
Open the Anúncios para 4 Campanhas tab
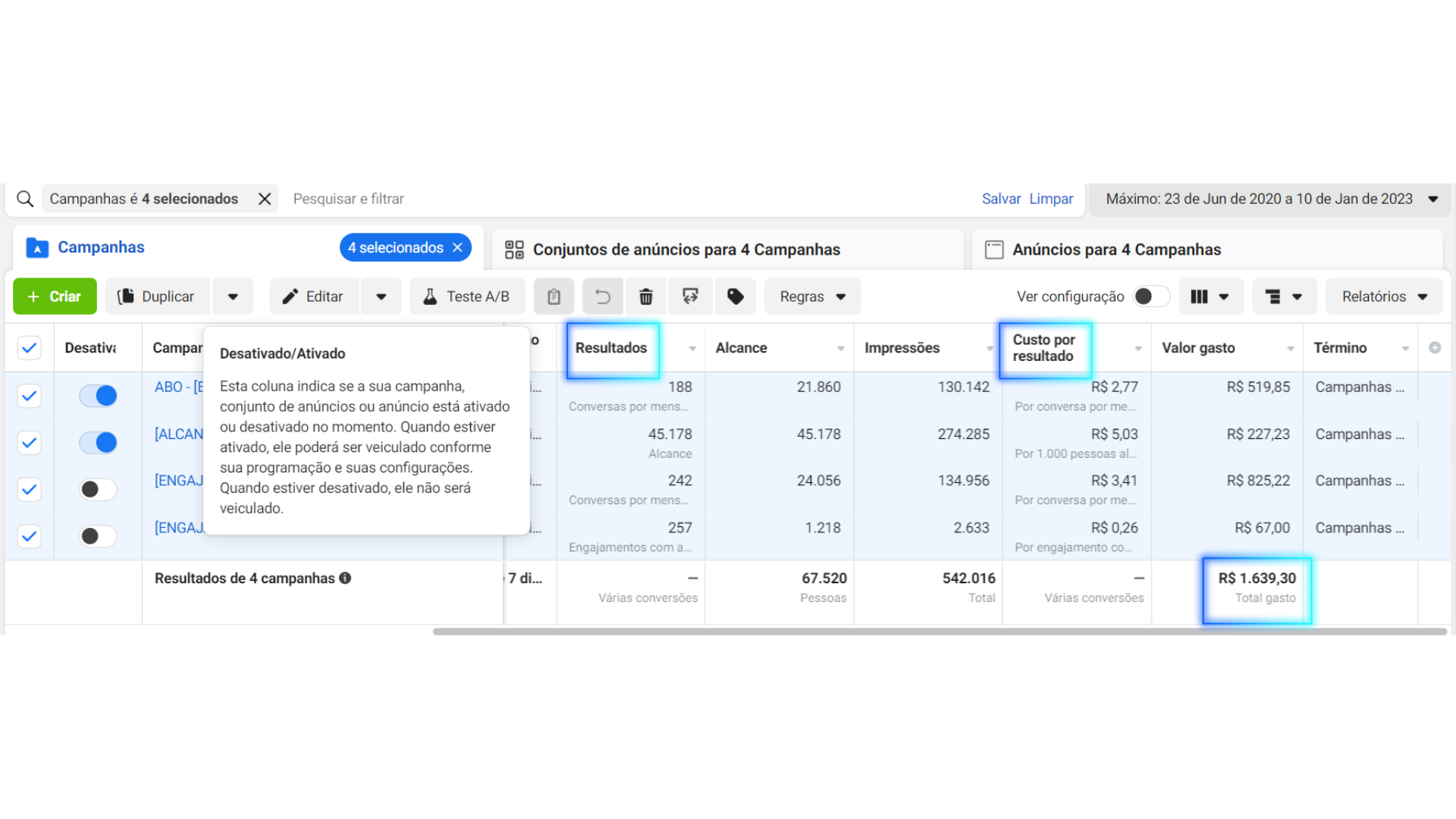[1116, 249]
